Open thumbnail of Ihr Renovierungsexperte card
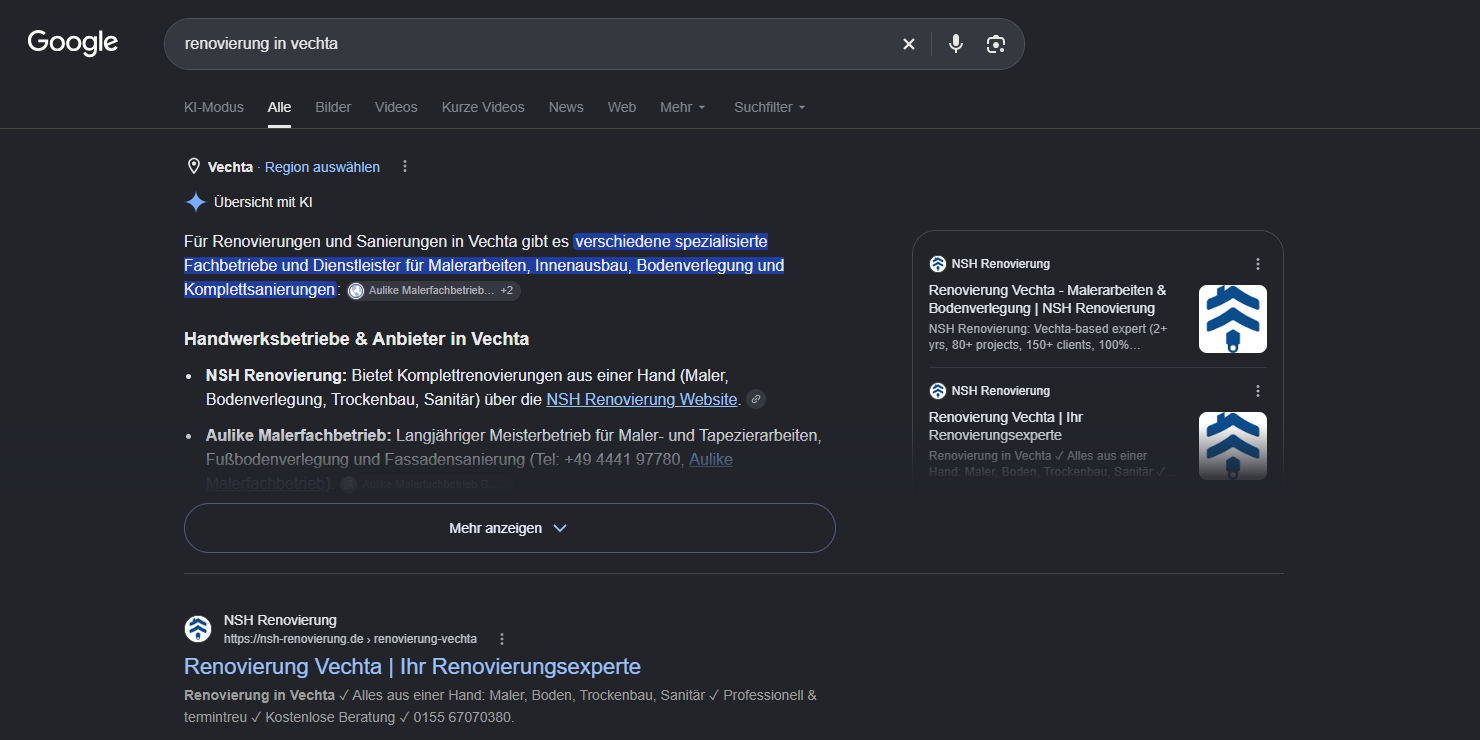Viewport: 1480px width, 740px height. point(1233,446)
